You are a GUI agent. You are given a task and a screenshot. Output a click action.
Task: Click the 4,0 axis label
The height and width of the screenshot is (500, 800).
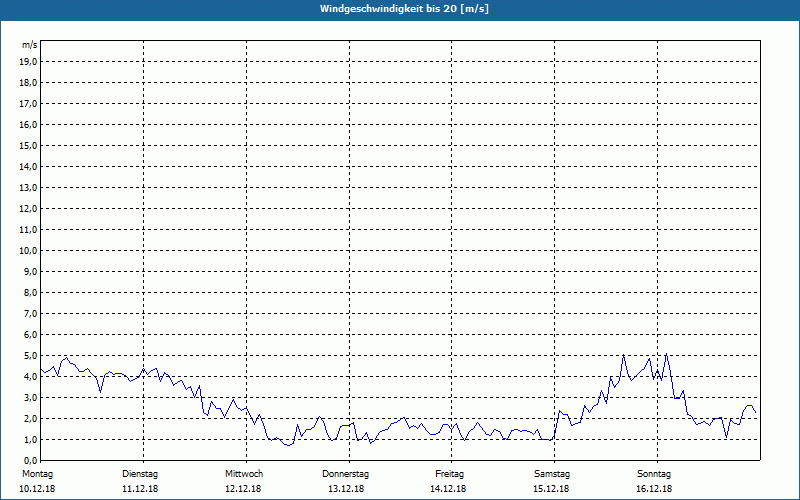pos(30,377)
